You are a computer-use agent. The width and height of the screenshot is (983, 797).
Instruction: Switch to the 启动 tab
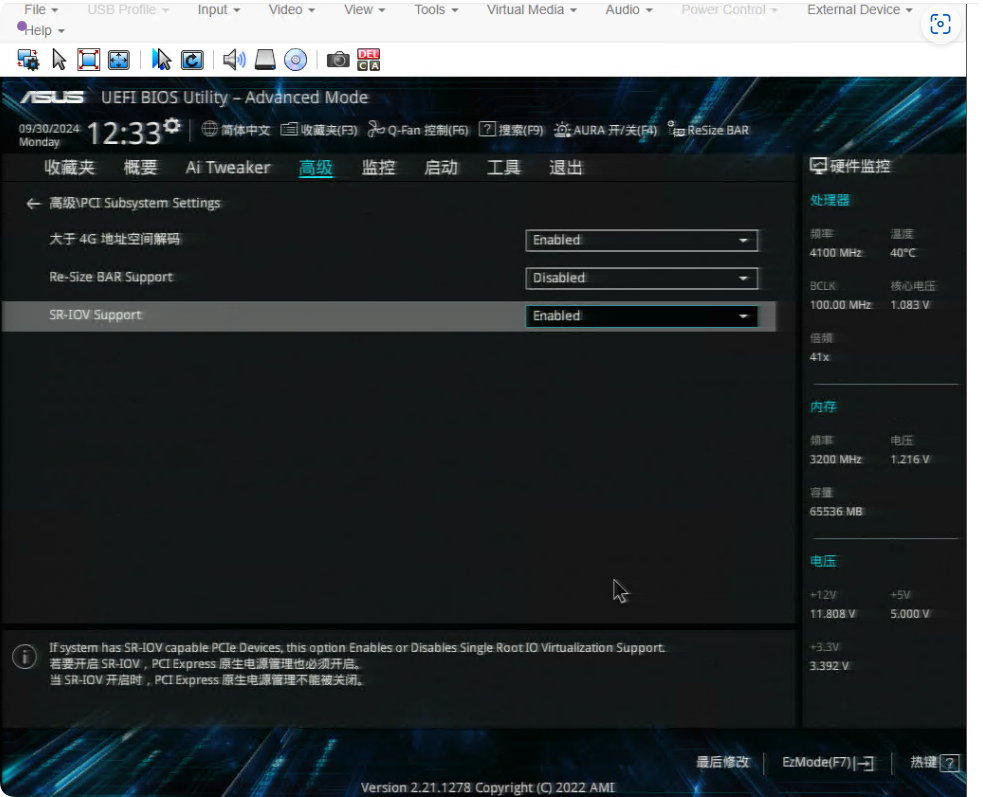[441, 167]
